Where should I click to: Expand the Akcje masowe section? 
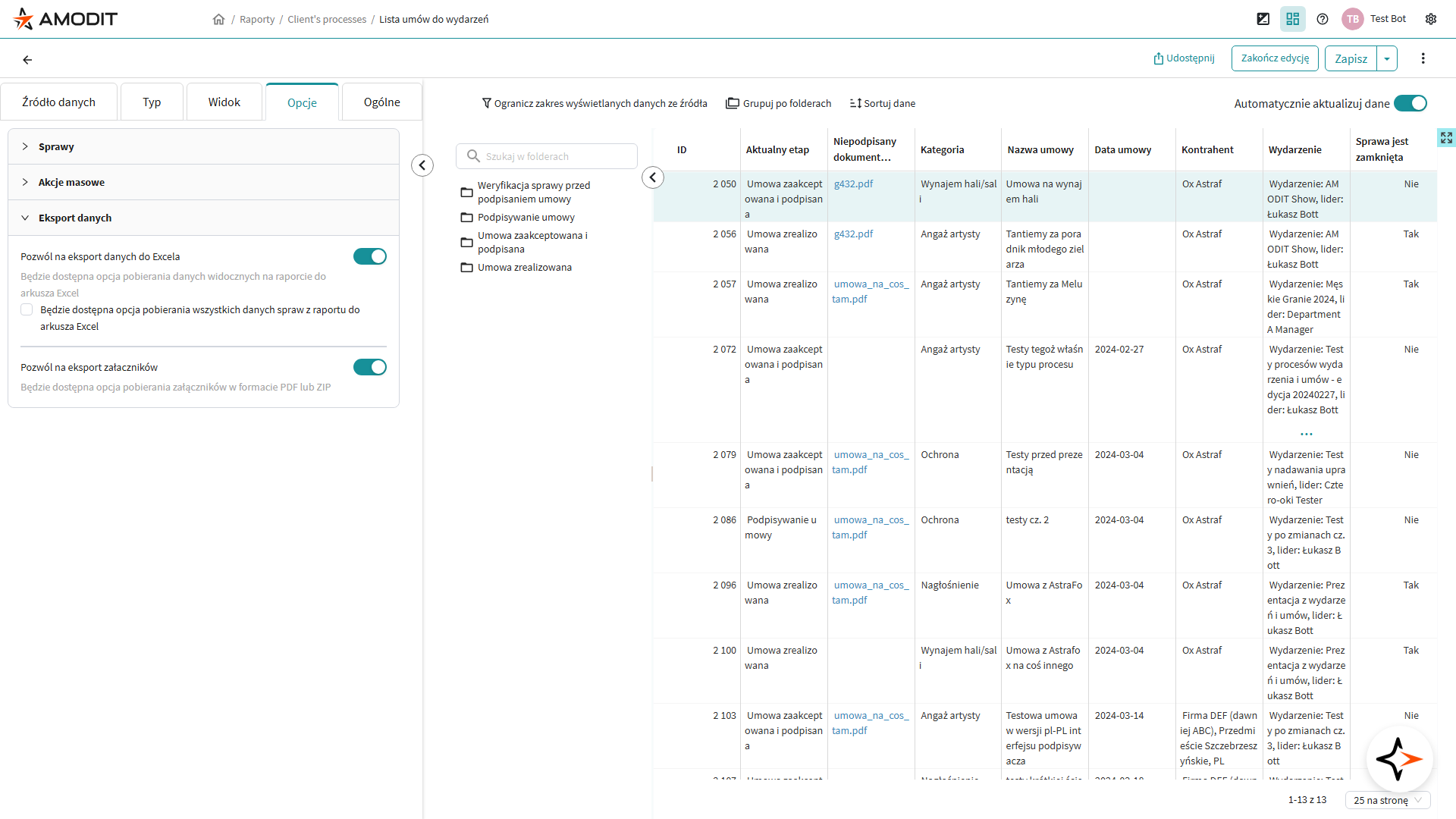(71, 182)
